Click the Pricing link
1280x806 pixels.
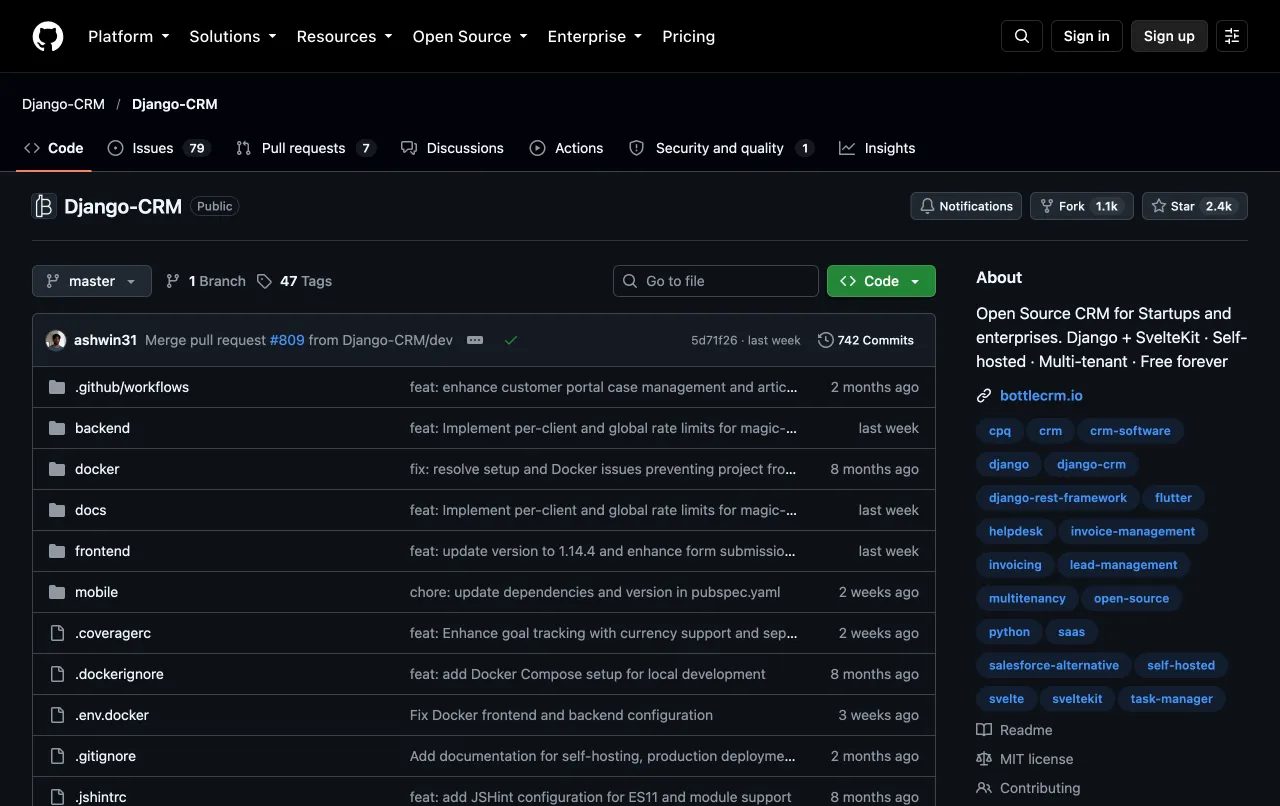[689, 36]
